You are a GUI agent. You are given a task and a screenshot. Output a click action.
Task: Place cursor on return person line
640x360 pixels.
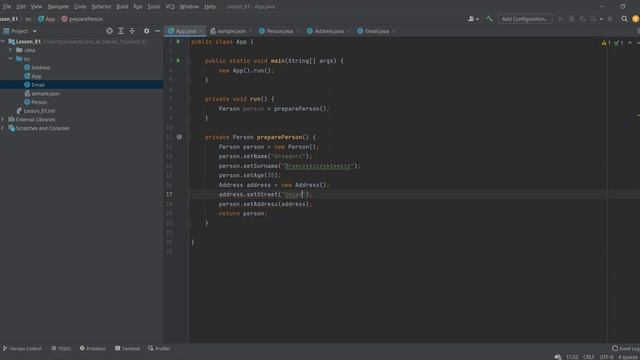[242, 213]
